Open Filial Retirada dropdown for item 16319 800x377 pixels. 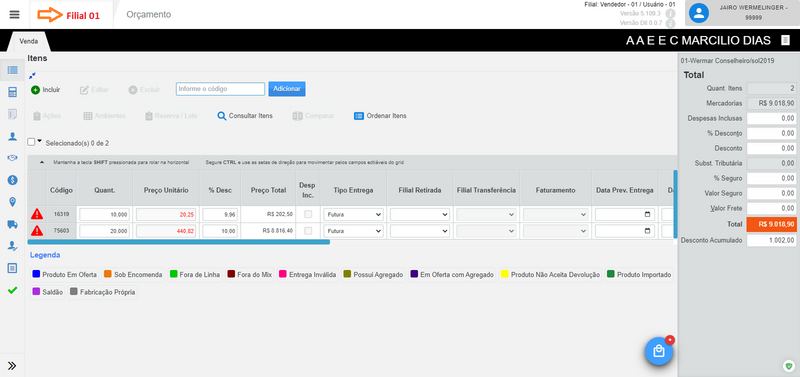point(420,215)
